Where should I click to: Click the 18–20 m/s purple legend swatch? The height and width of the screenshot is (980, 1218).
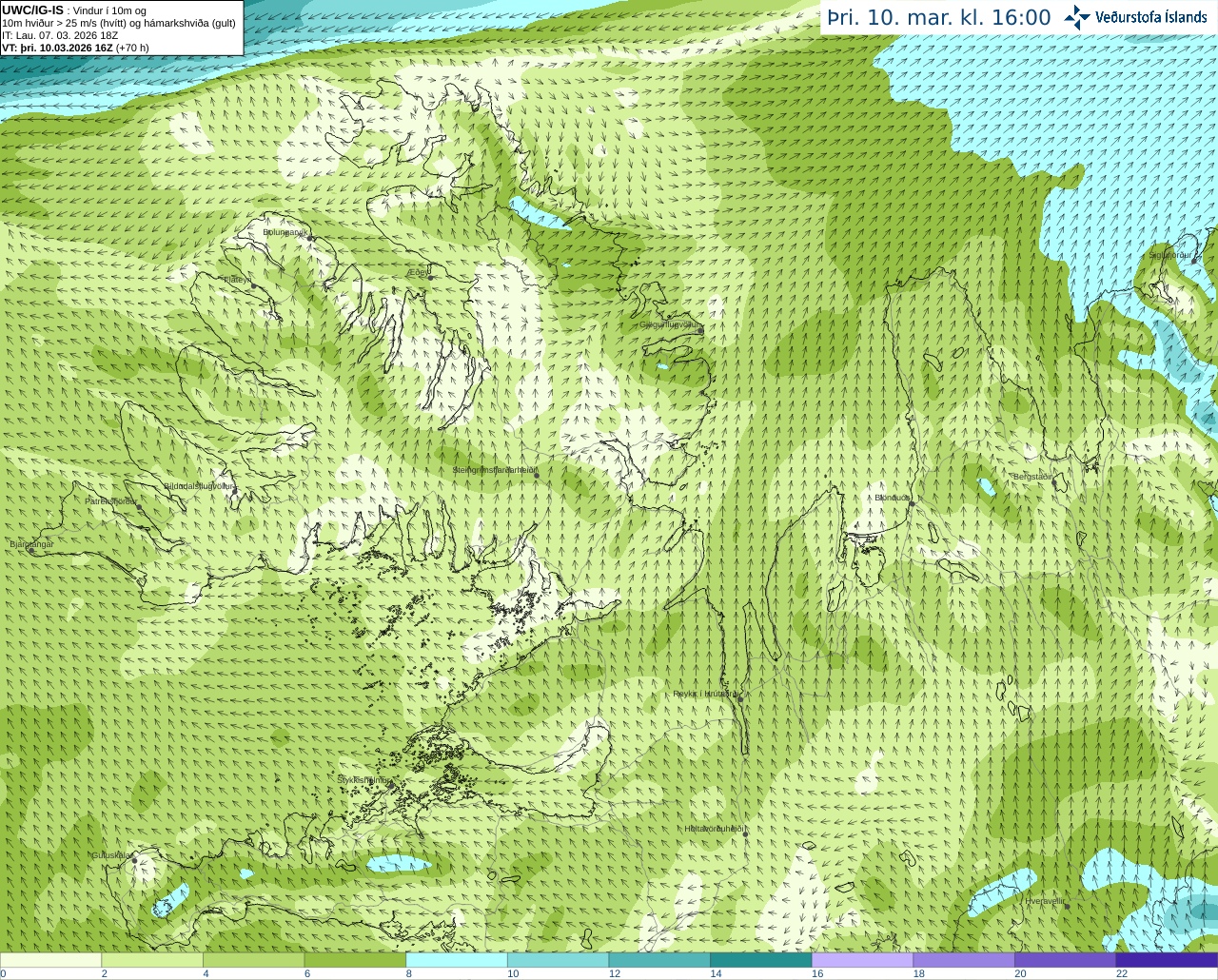coord(964,960)
